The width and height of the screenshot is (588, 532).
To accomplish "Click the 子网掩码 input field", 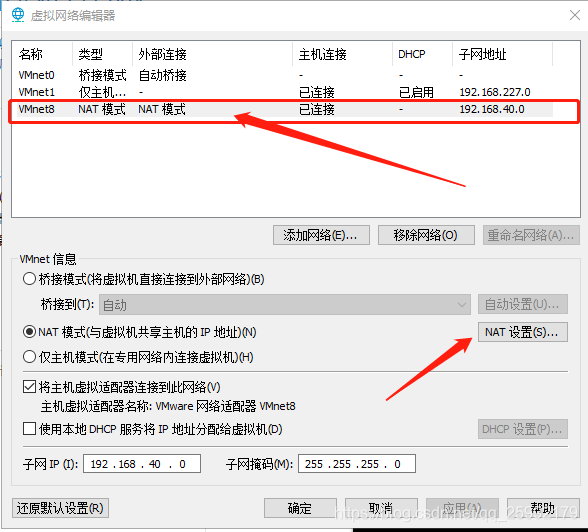I will pyautogui.click(x=357, y=464).
